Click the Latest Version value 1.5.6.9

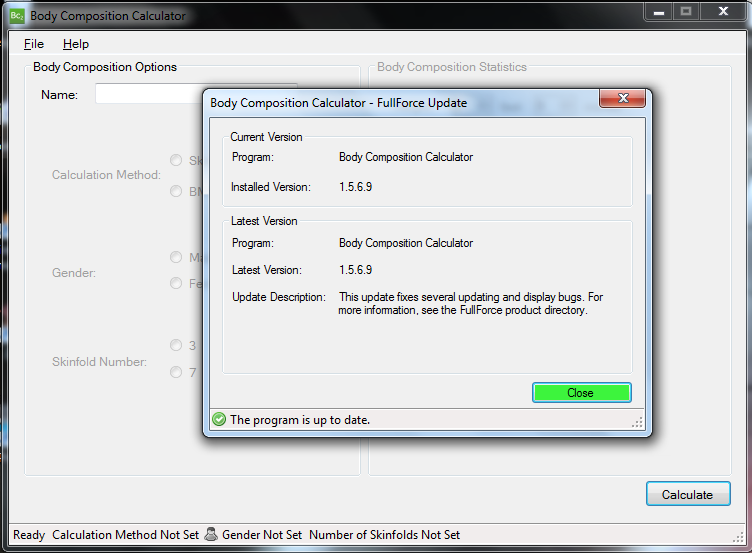click(355, 270)
